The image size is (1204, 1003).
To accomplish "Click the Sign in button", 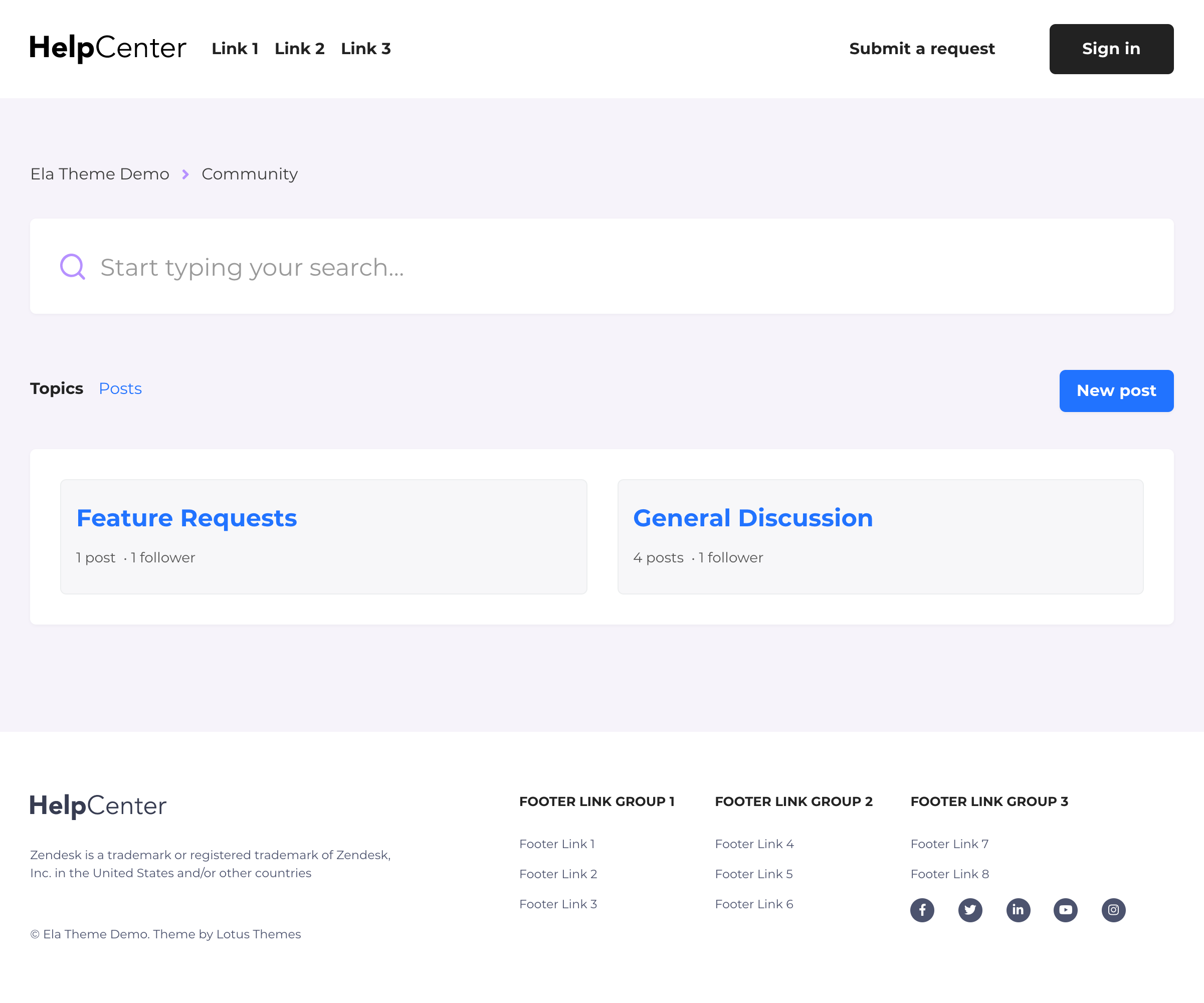I will point(1111,49).
